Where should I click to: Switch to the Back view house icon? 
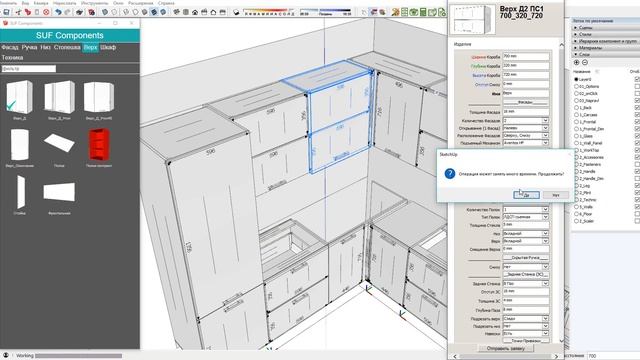tap(213, 12)
